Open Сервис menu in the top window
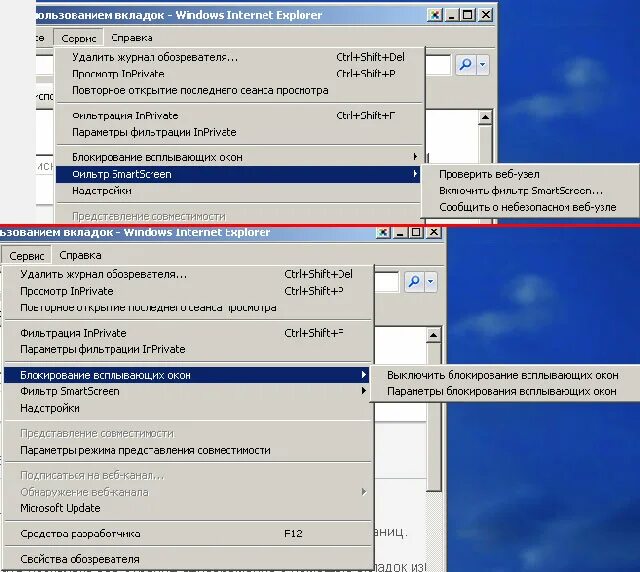The image size is (640, 572). click(x=78, y=38)
